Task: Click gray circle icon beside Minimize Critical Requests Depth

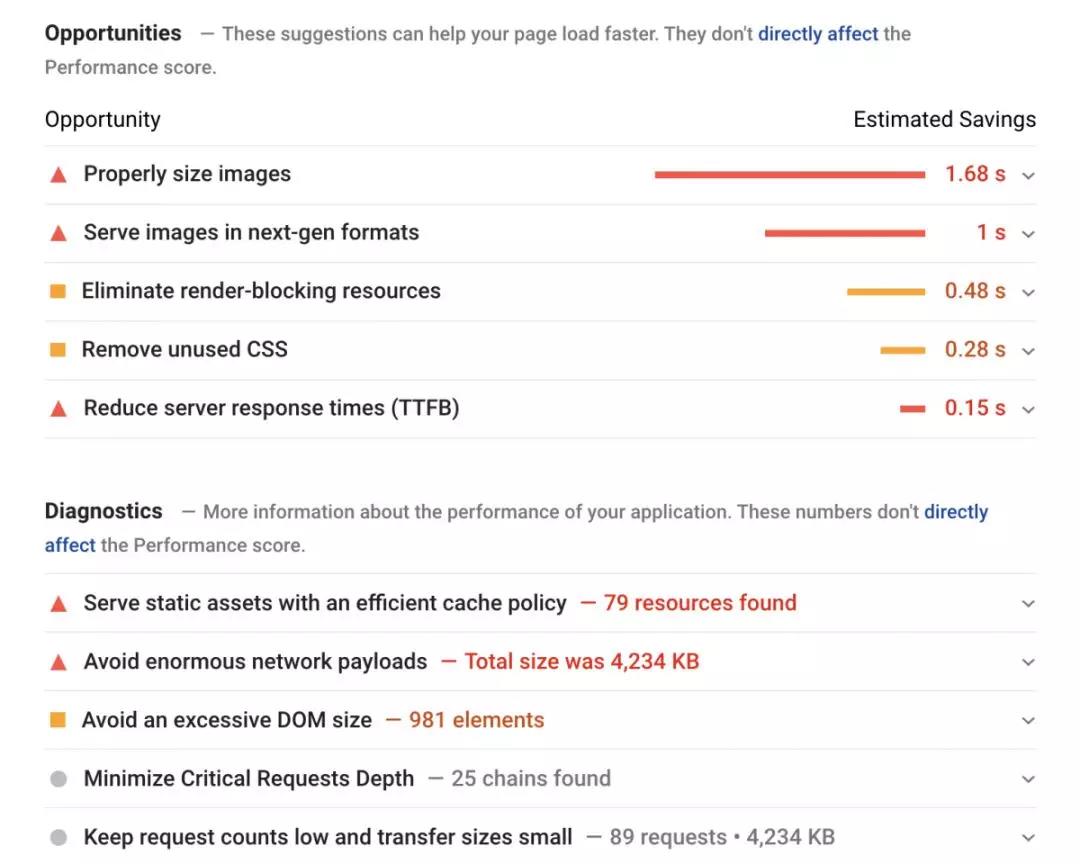Action: pyautogui.click(x=58, y=779)
